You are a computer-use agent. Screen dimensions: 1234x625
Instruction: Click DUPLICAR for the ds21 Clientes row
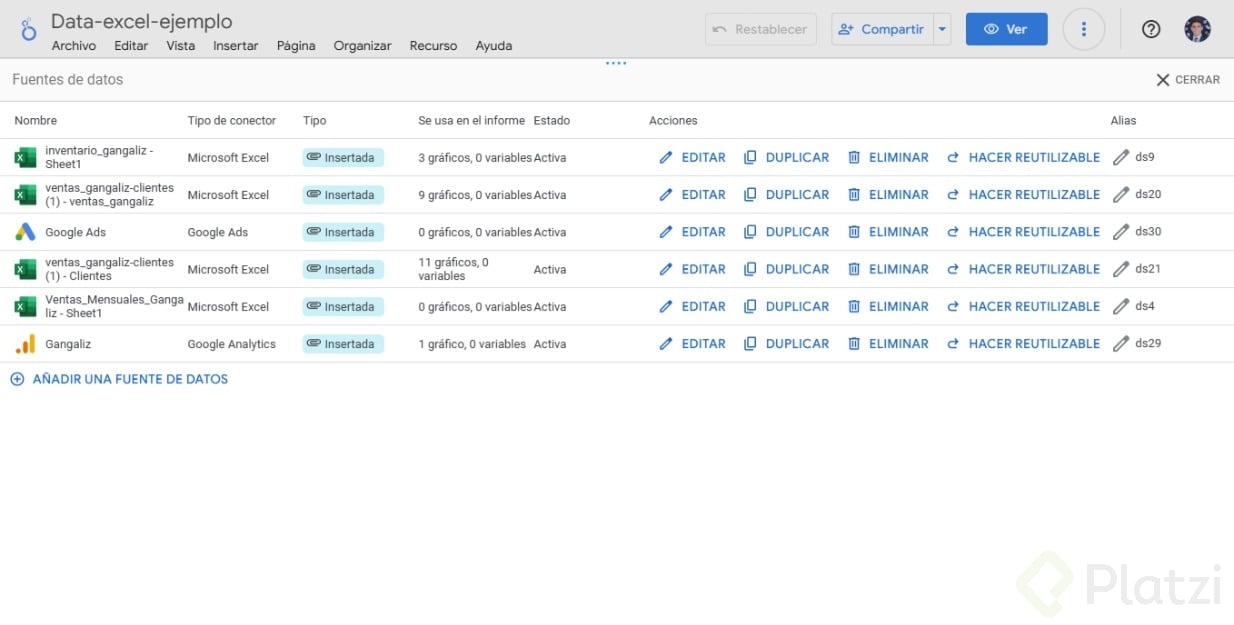pyautogui.click(x=786, y=269)
